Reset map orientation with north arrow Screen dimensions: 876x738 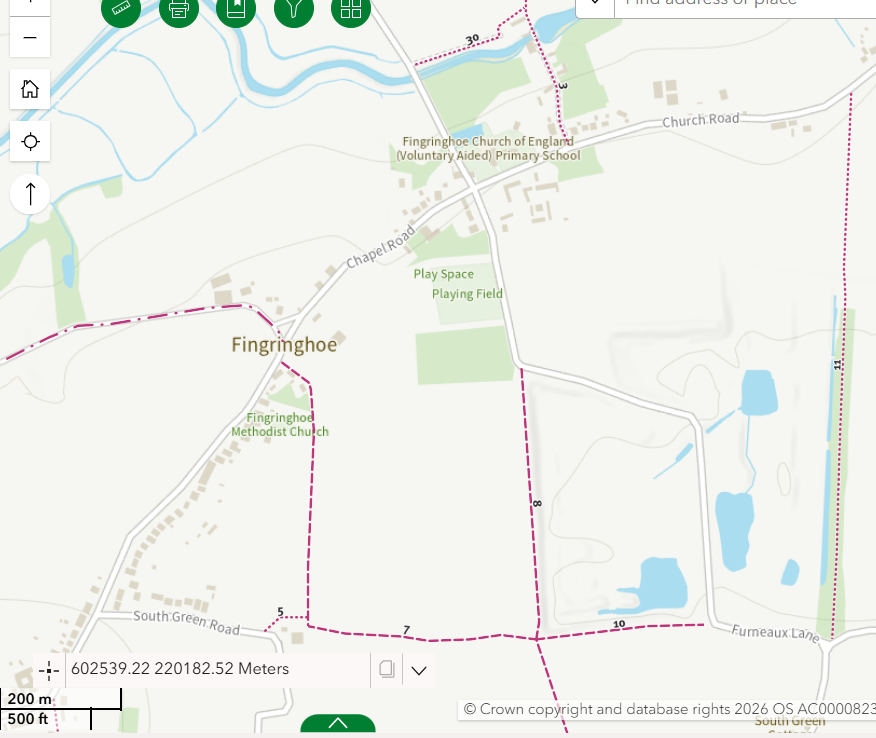tap(30, 194)
